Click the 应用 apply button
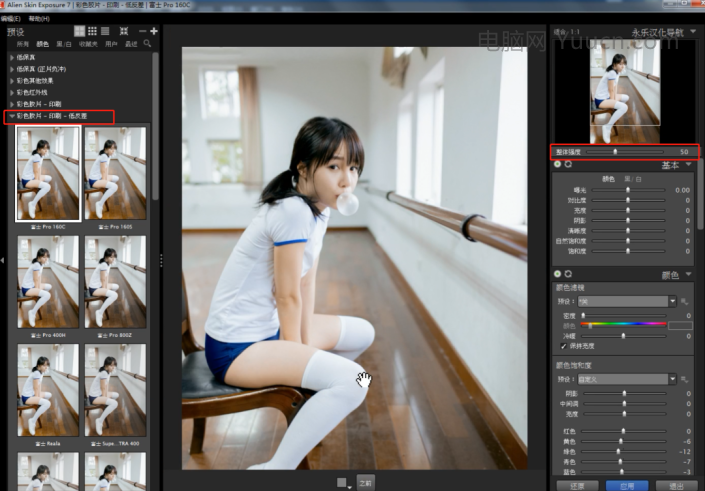 click(x=627, y=484)
